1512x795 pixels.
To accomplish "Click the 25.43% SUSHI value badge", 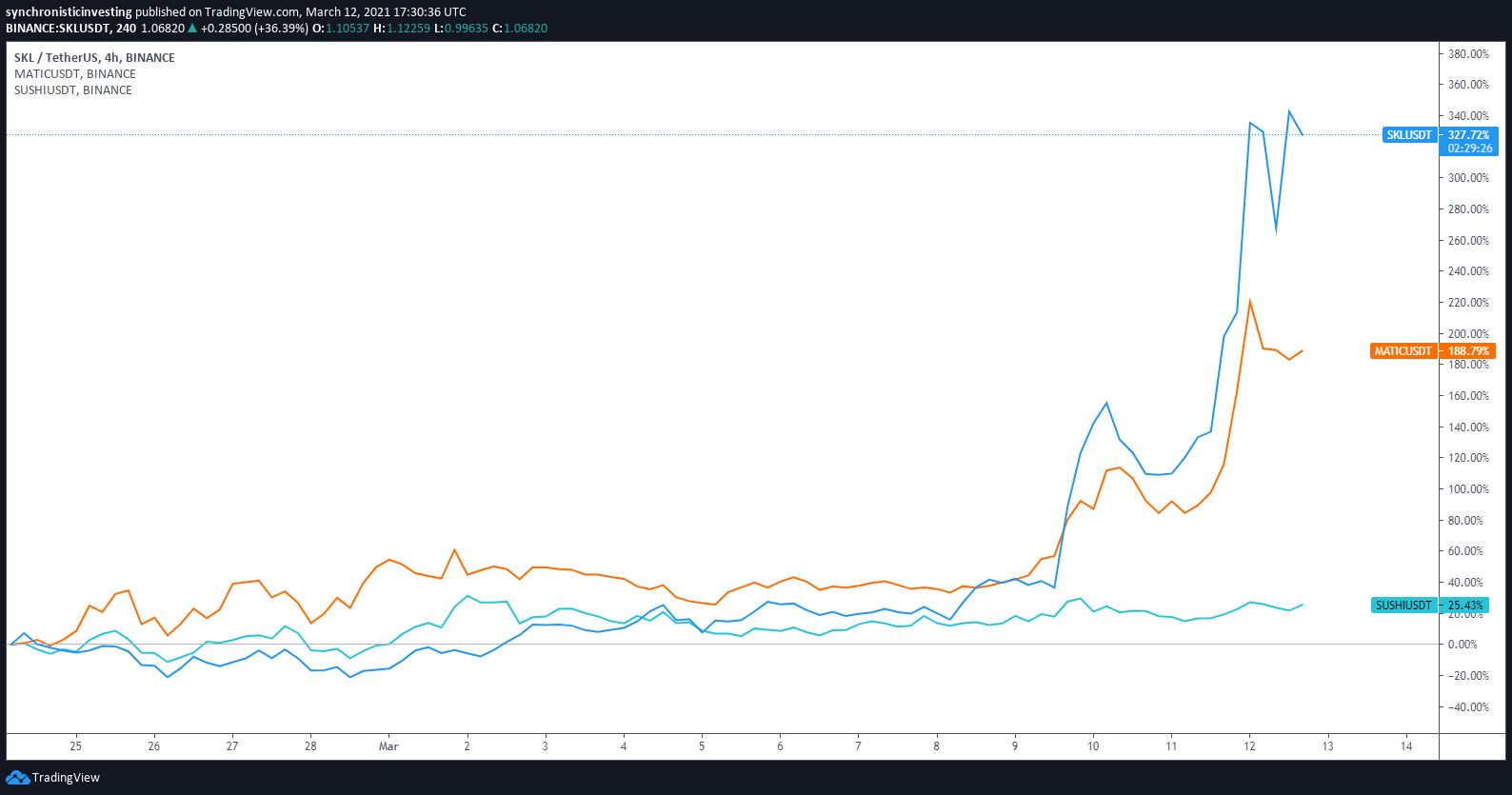I will [1465, 606].
